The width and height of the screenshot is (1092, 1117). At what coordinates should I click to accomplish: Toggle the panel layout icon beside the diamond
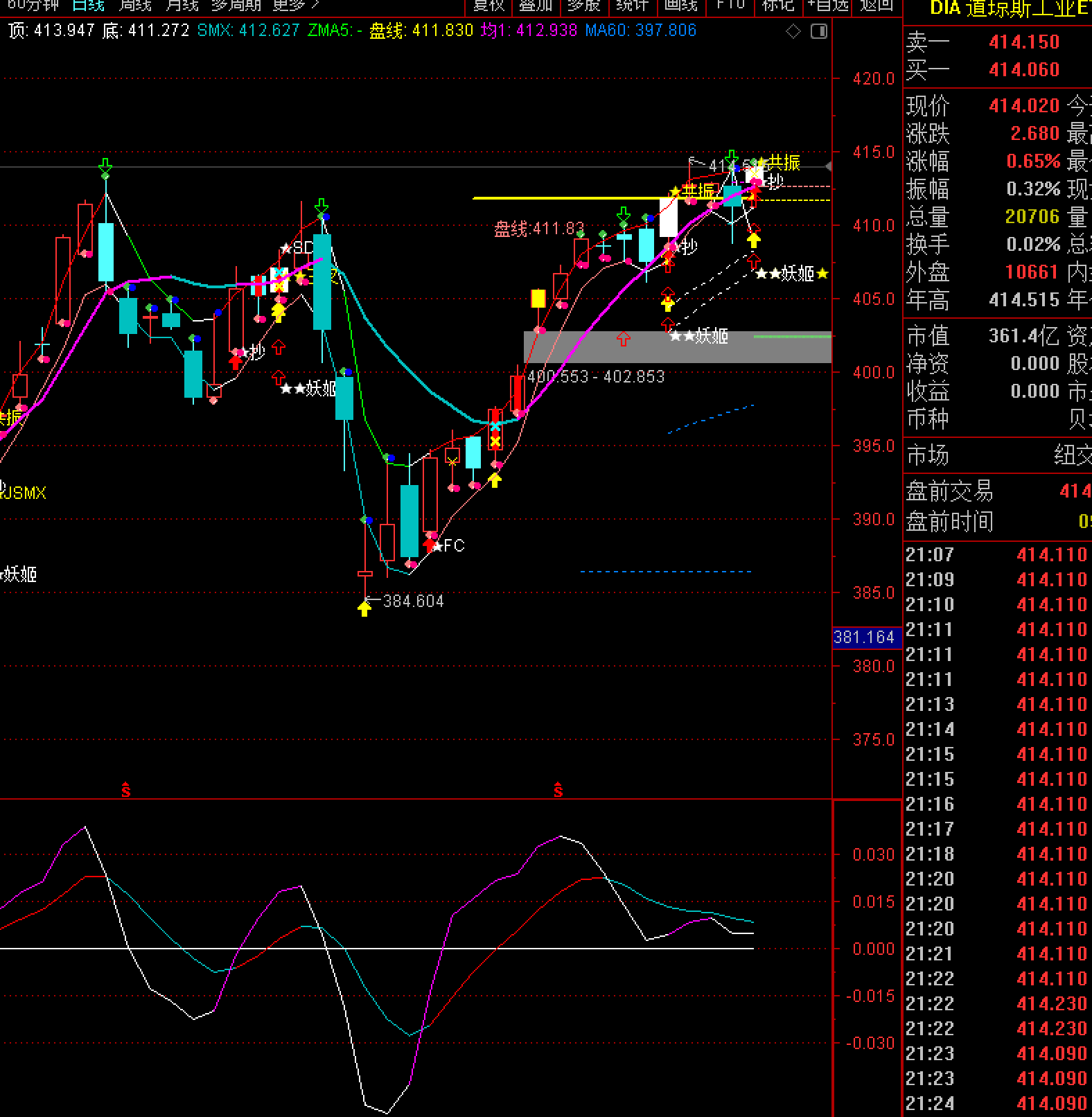pos(819,31)
